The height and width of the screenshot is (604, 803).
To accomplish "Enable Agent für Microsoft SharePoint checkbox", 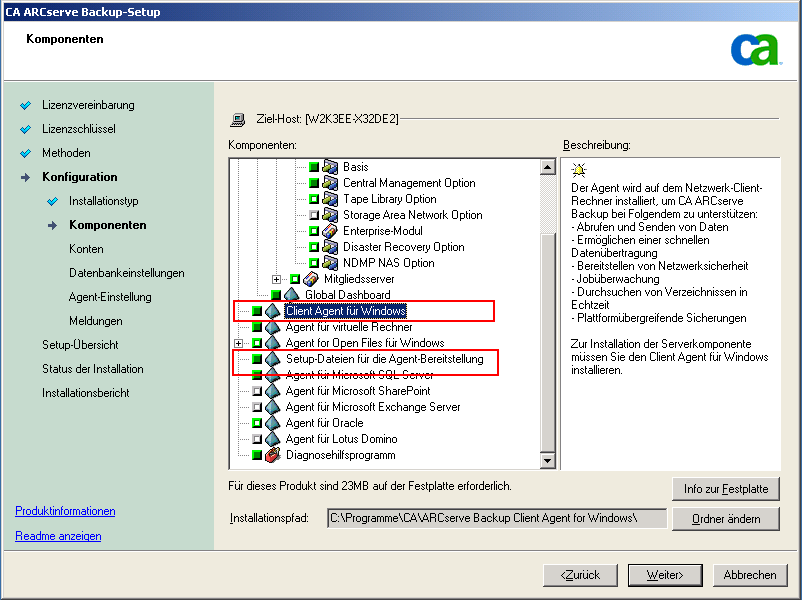I will tap(257, 391).
